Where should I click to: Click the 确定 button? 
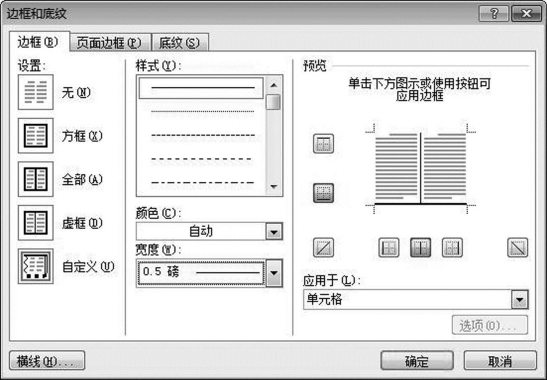coord(417,361)
